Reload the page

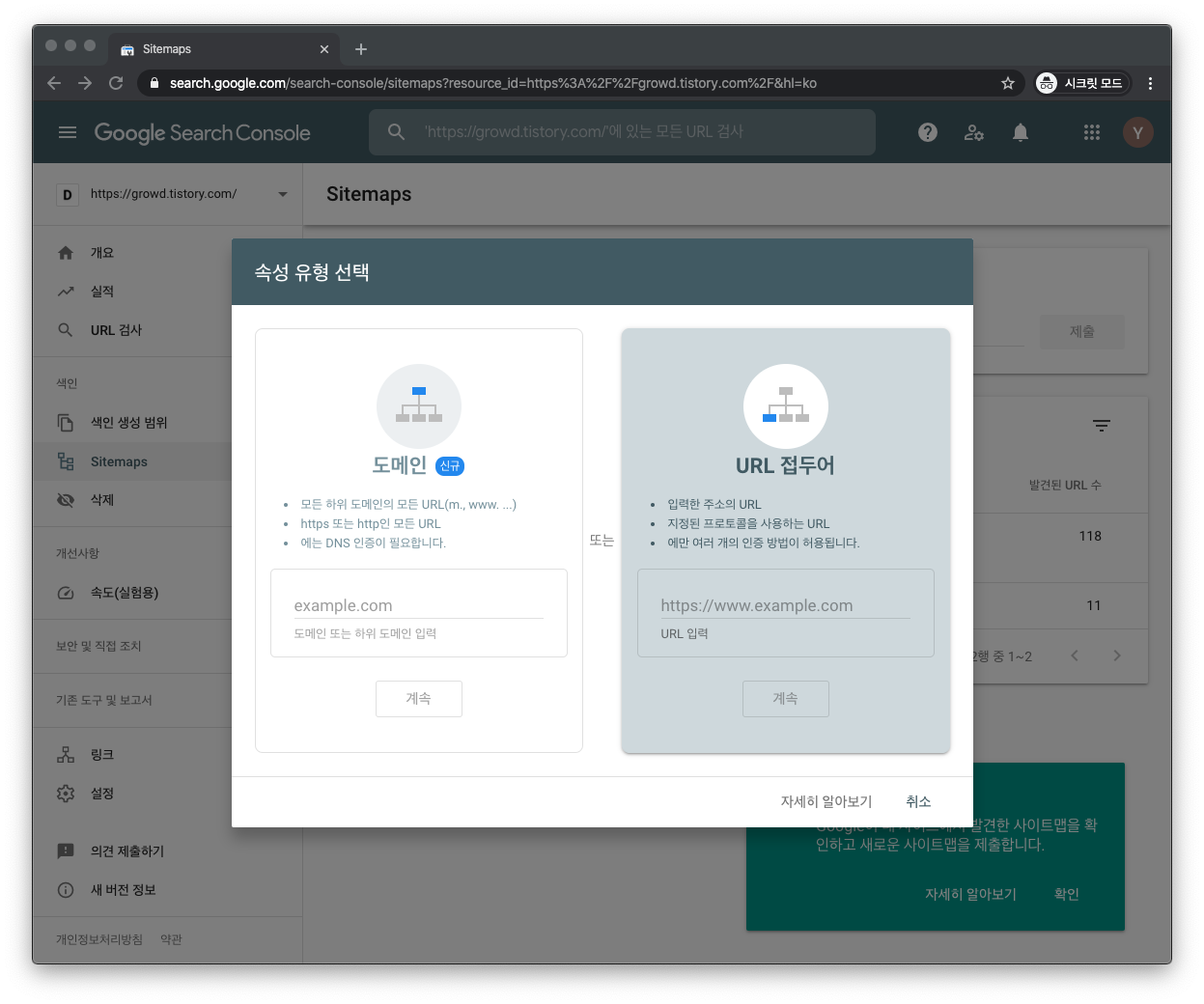coord(116,83)
